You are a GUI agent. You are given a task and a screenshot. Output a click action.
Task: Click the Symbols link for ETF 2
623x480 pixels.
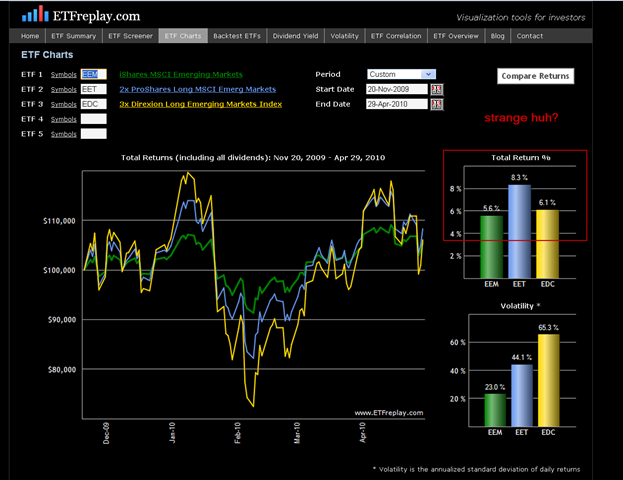tap(64, 90)
